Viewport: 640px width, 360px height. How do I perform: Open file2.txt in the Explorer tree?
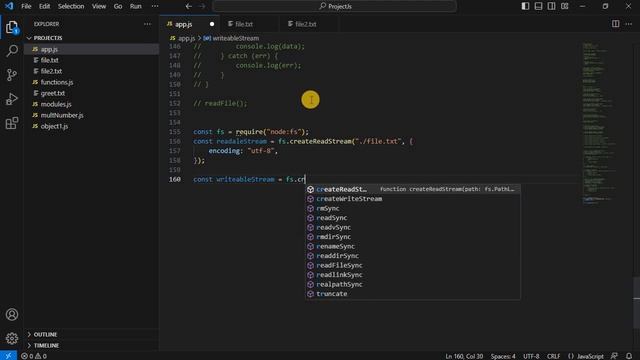[x=91, y=71]
